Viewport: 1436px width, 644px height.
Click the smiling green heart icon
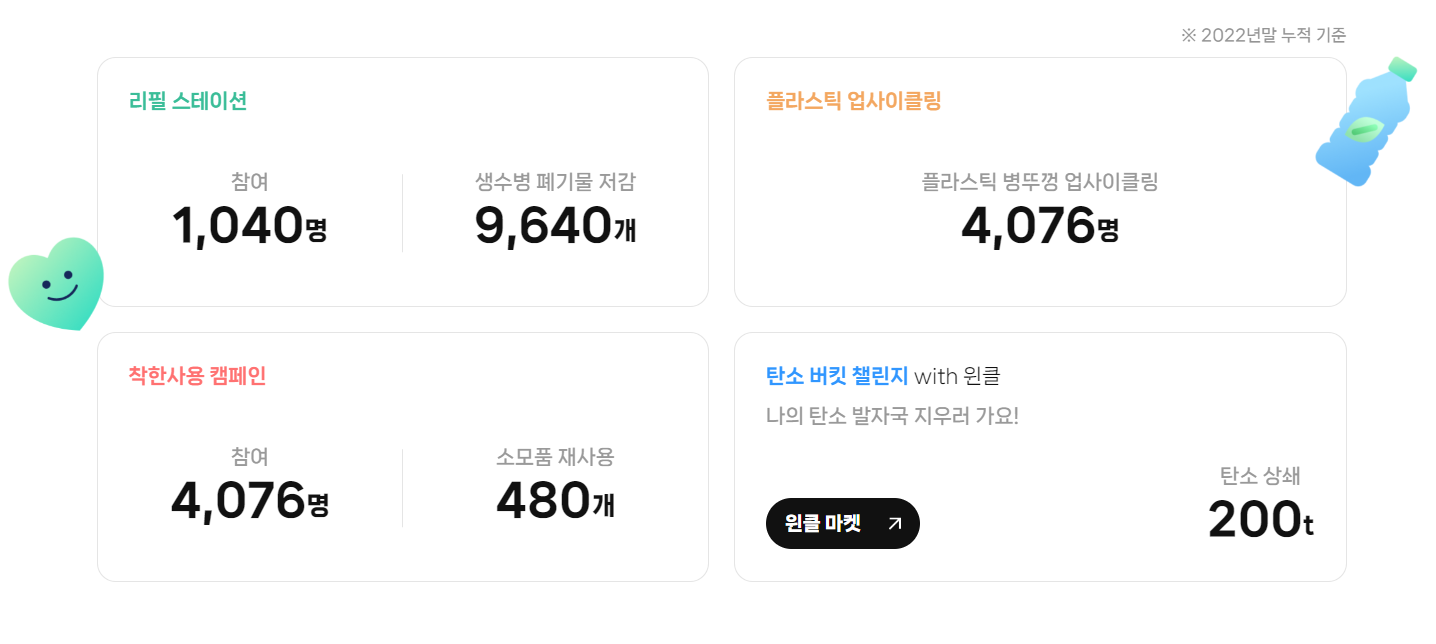pyautogui.click(x=56, y=284)
